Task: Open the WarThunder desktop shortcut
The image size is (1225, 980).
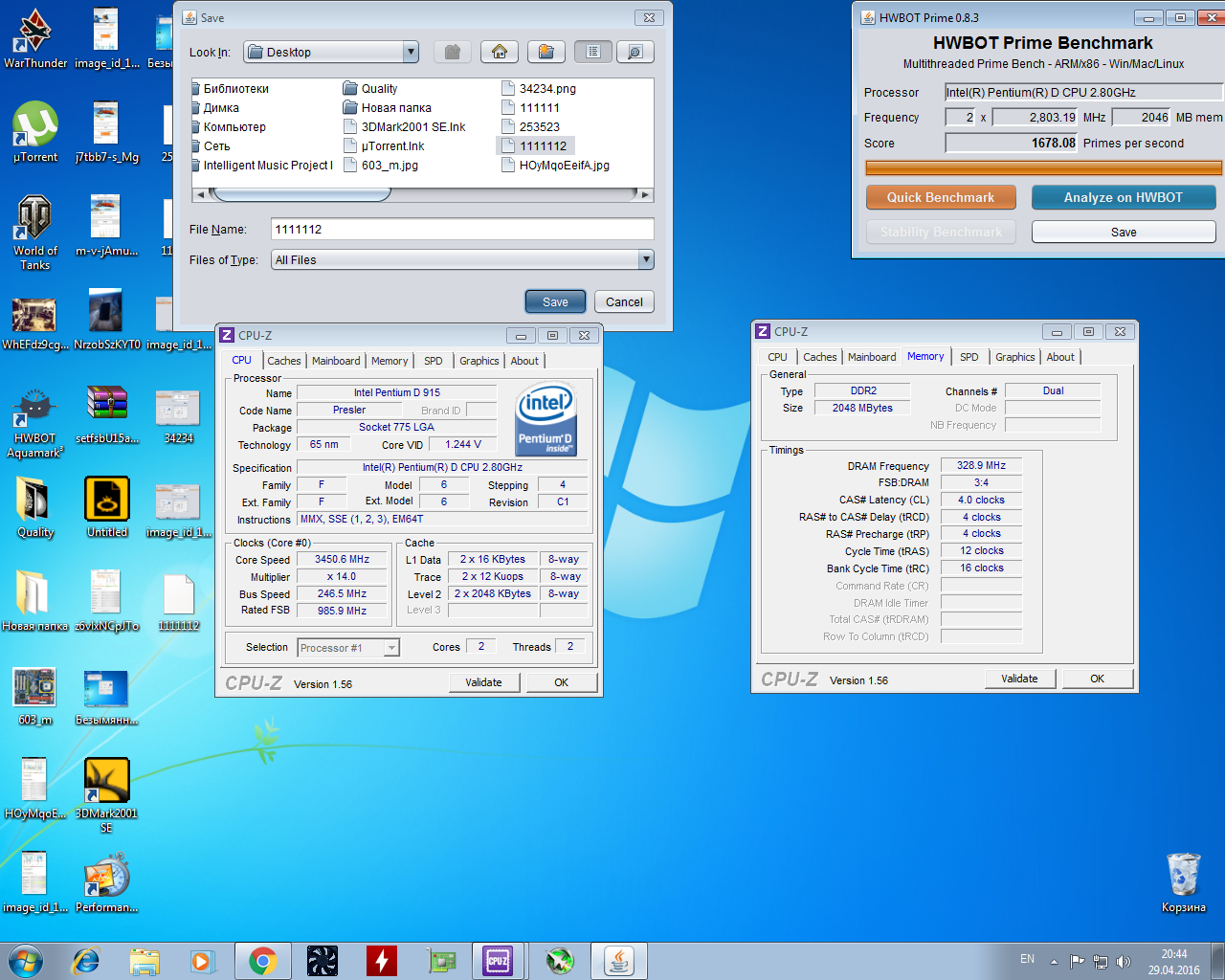Action: (35, 38)
